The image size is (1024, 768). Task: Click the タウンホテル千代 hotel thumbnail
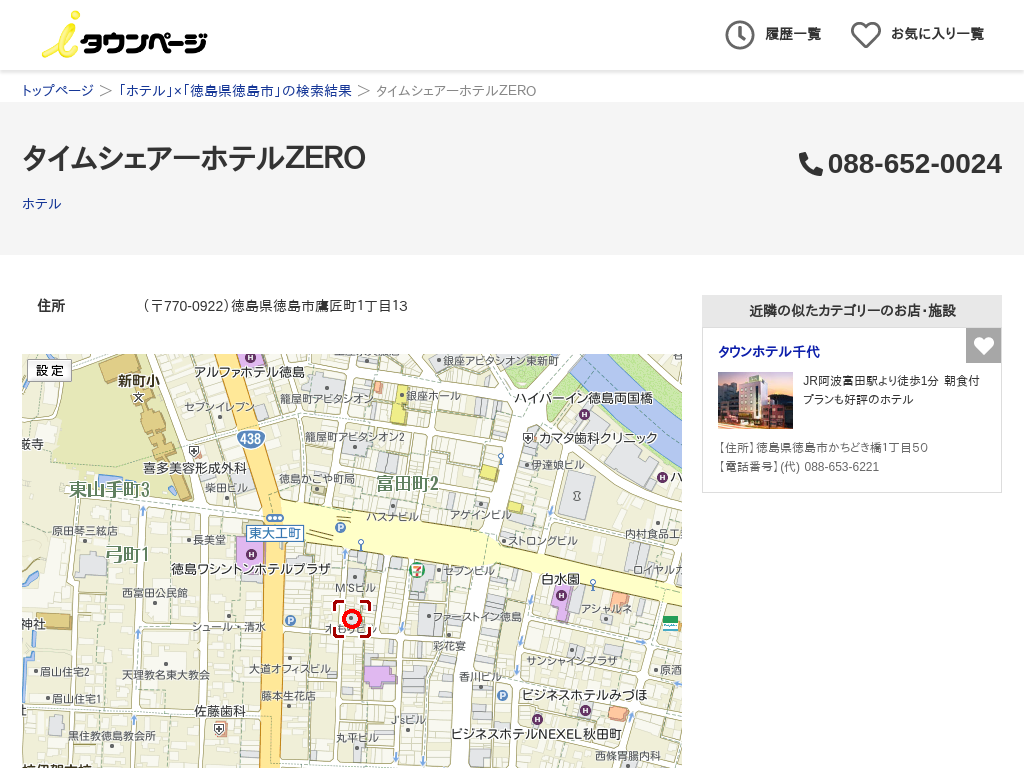click(756, 400)
